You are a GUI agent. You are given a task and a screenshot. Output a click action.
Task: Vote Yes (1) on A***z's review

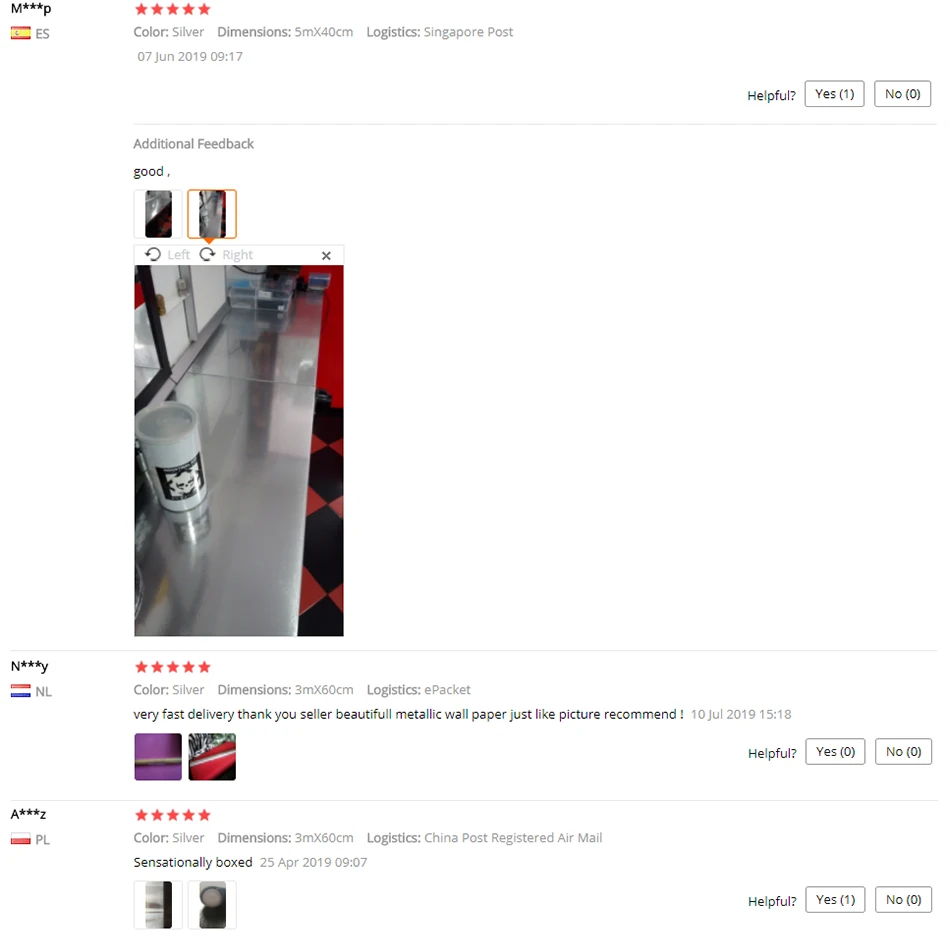(835, 900)
